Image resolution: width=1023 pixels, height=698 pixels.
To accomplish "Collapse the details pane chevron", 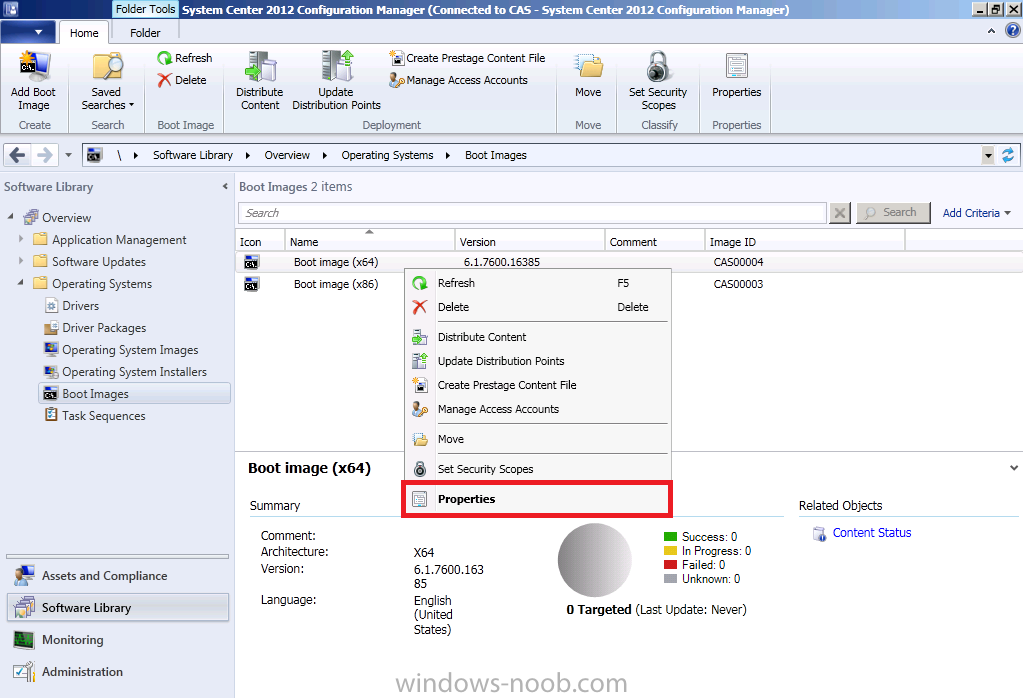I will 1013,468.
